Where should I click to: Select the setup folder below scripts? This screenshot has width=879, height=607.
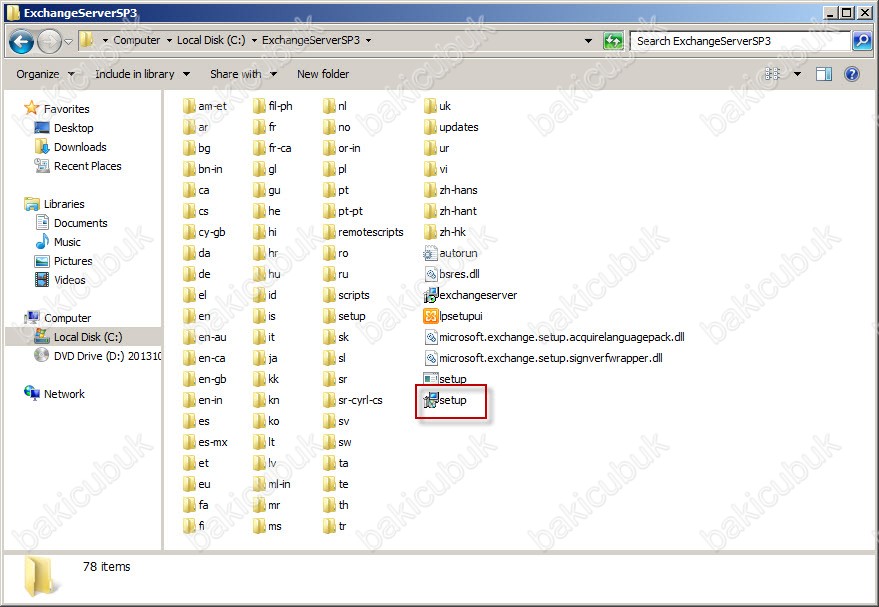tap(344, 316)
